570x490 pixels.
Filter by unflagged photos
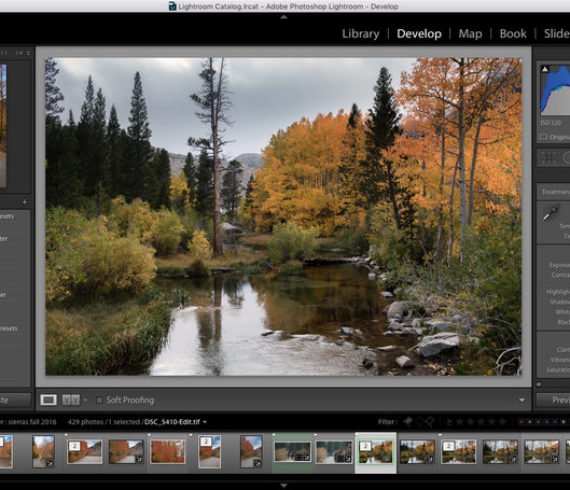coord(418,422)
